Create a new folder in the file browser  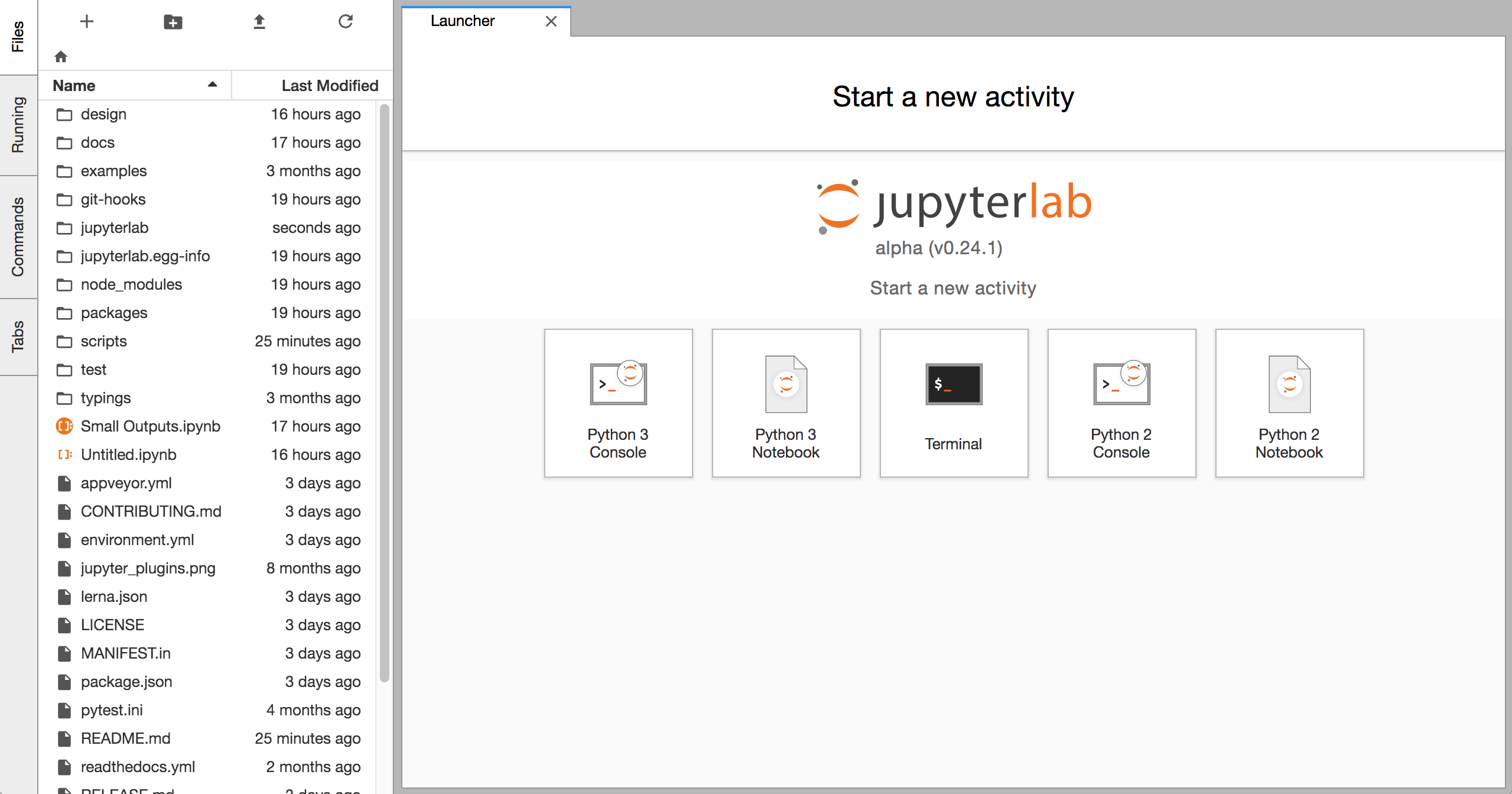point(173,21)
